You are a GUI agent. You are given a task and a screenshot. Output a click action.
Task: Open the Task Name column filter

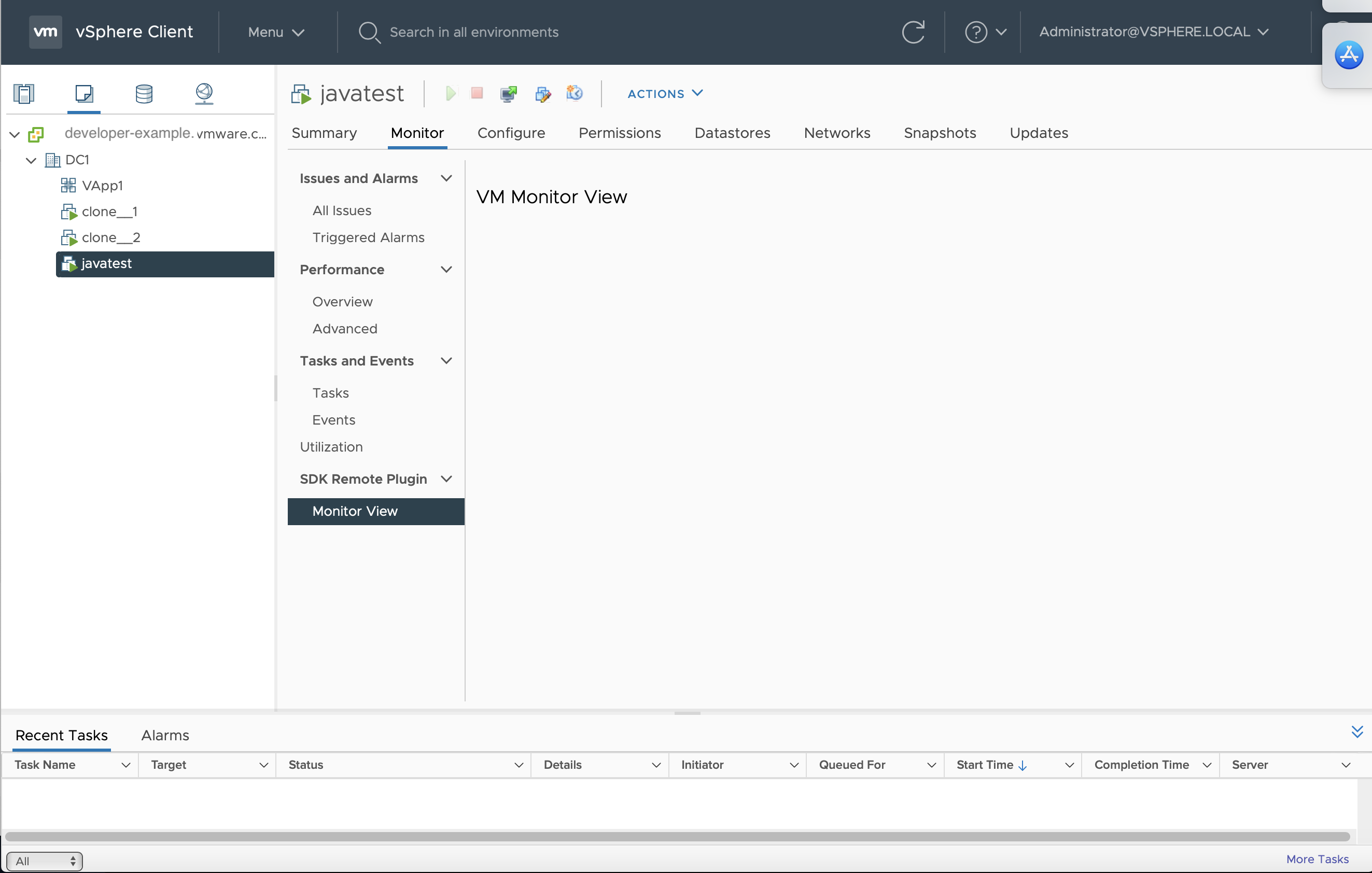coord(126,765)
